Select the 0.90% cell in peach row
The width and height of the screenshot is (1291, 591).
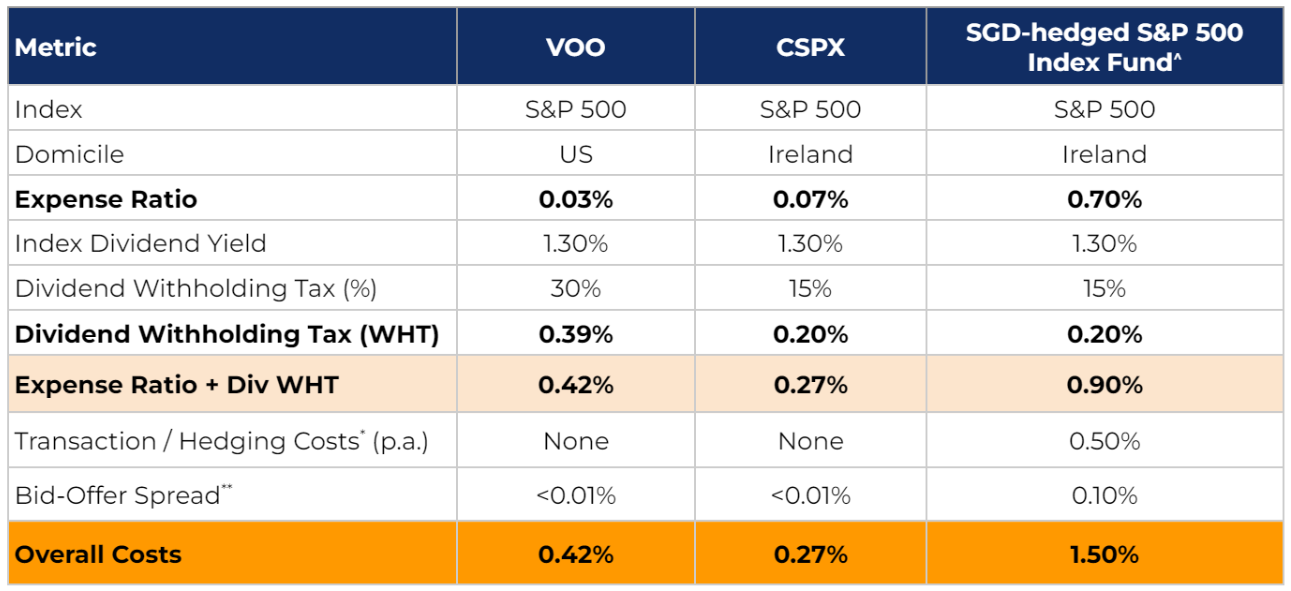click(1104, 385)
